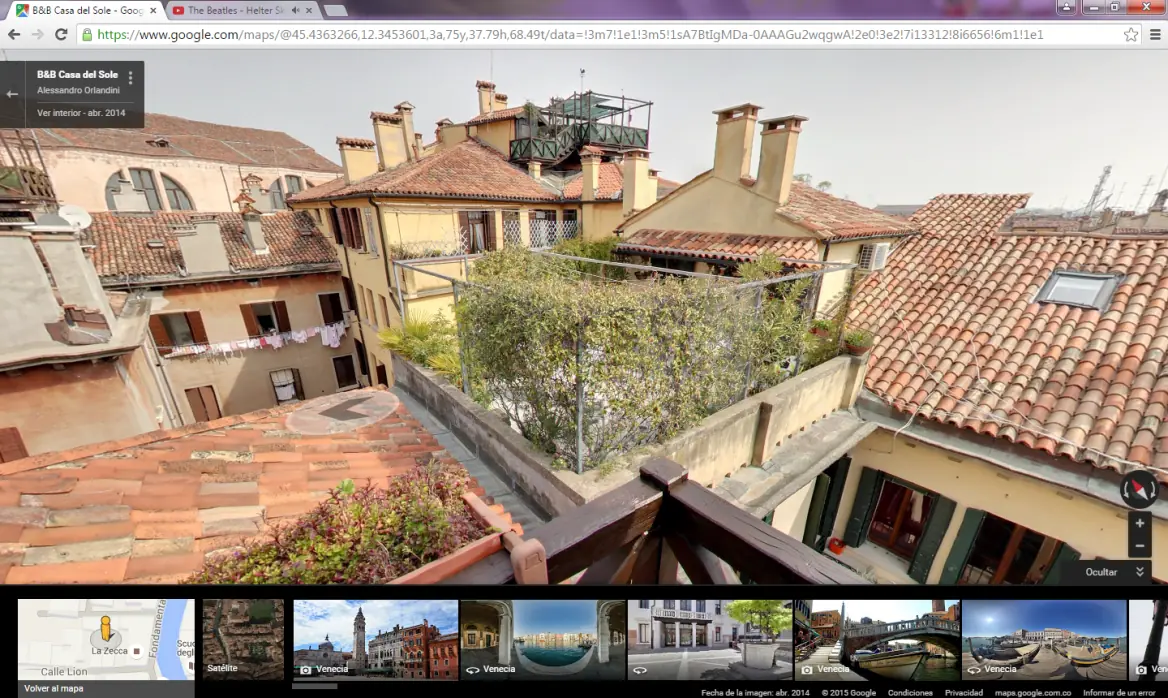
Task: Switch to The Beatles YouTube tab
Action: [235, 10]
